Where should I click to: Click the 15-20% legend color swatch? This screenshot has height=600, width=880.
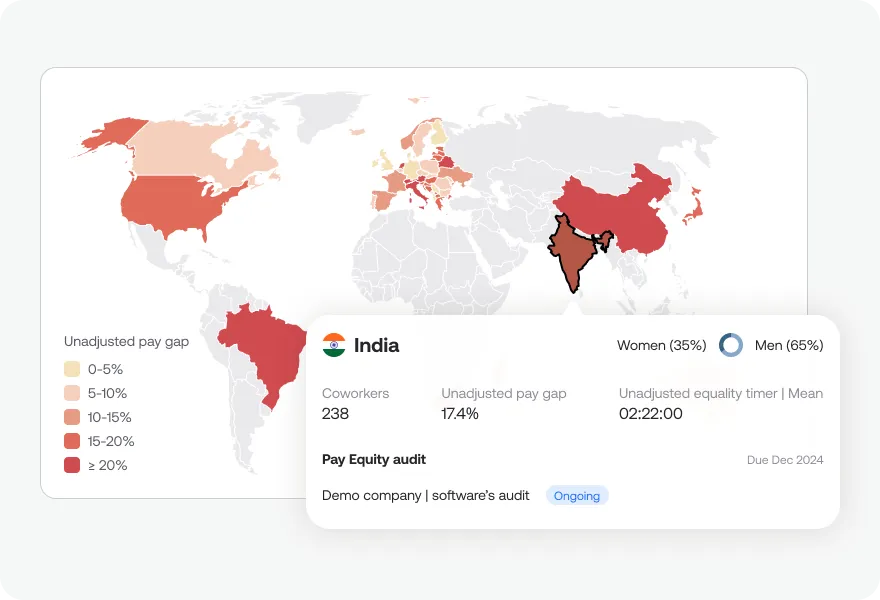(x=72, y=441)
